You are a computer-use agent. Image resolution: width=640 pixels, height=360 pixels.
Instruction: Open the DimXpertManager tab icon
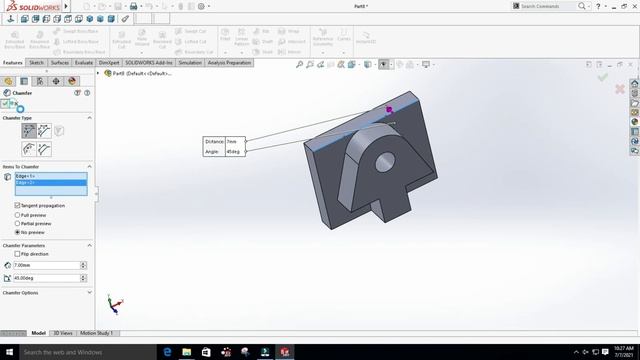point(56,81)
